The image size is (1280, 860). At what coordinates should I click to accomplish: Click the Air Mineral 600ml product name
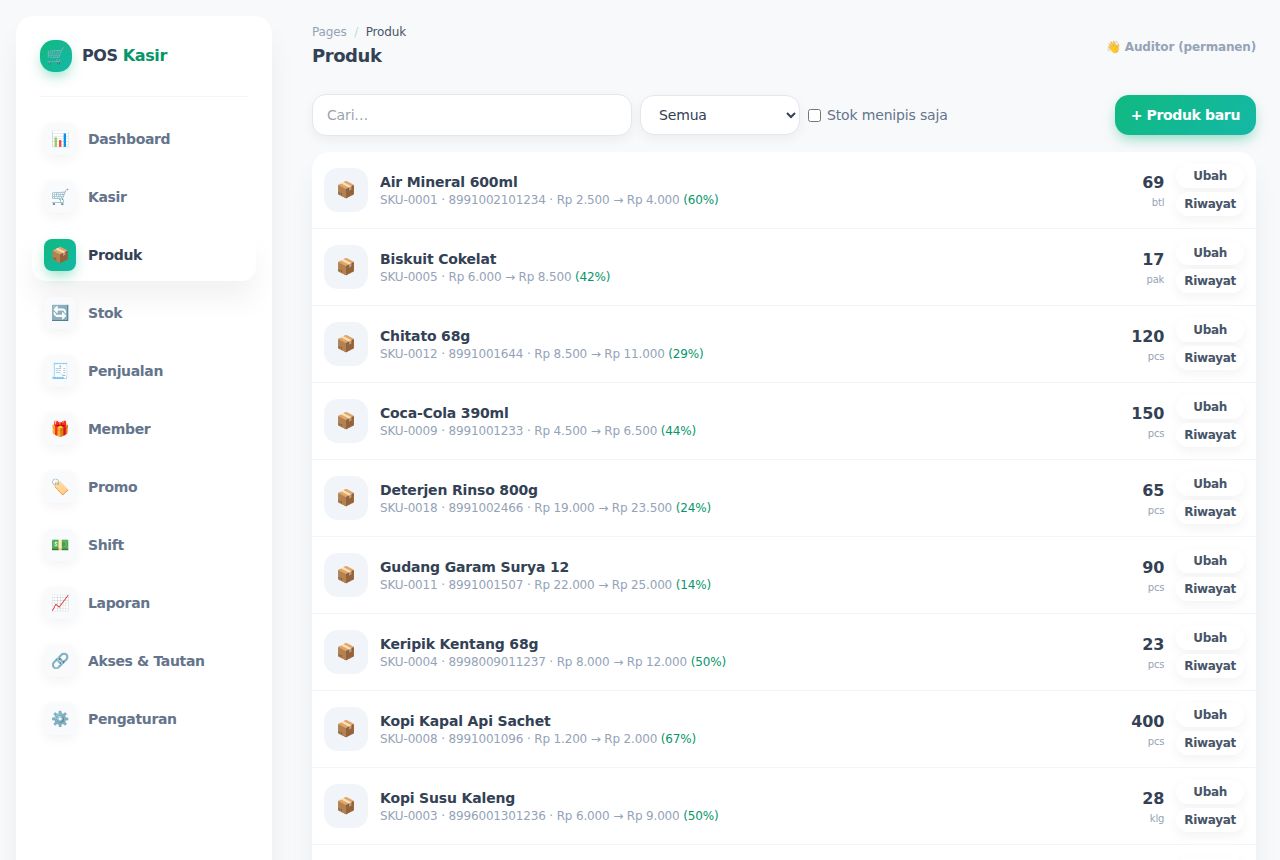click(449, 182)
